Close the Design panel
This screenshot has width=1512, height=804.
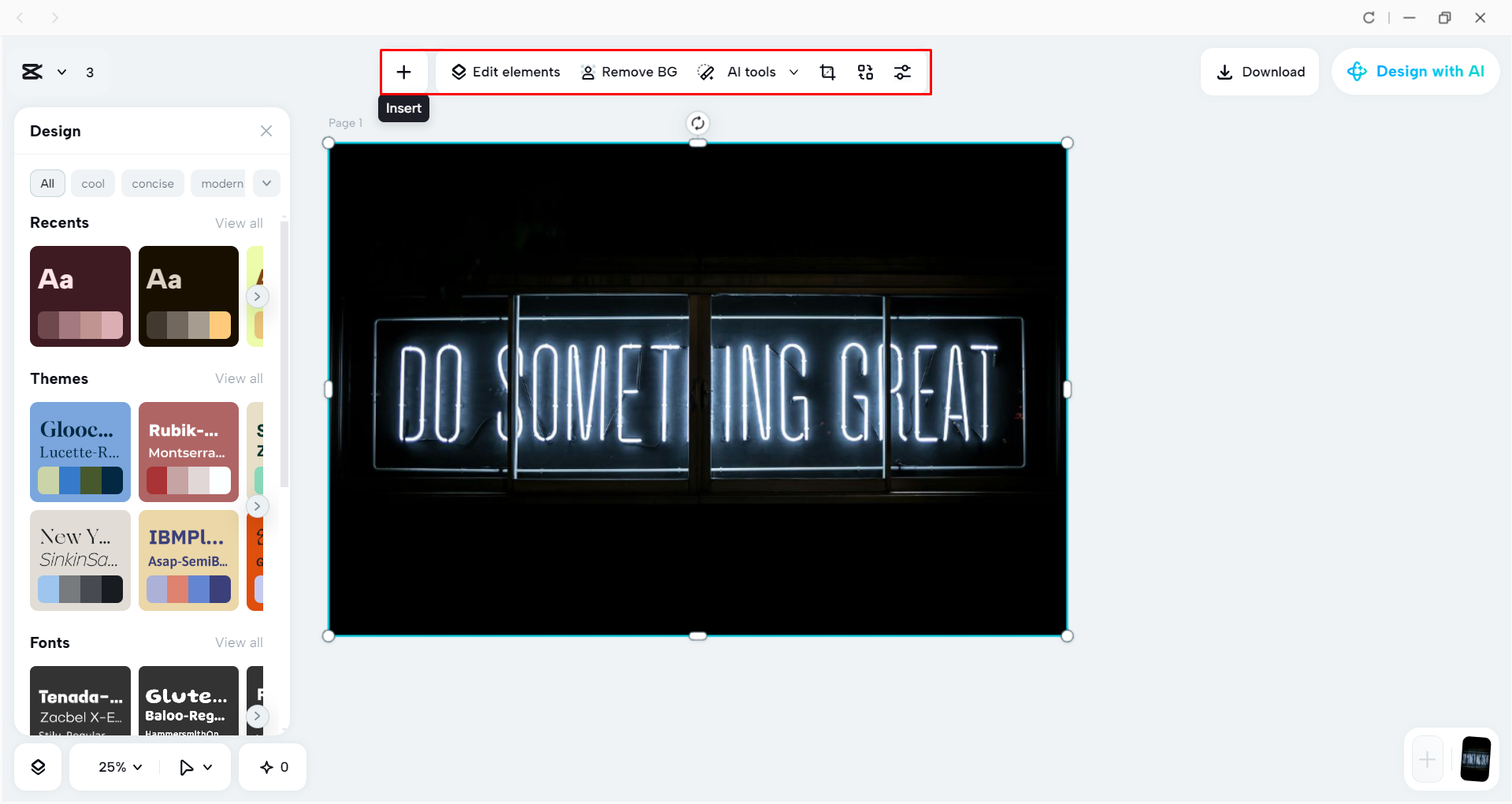click(266, 131)
